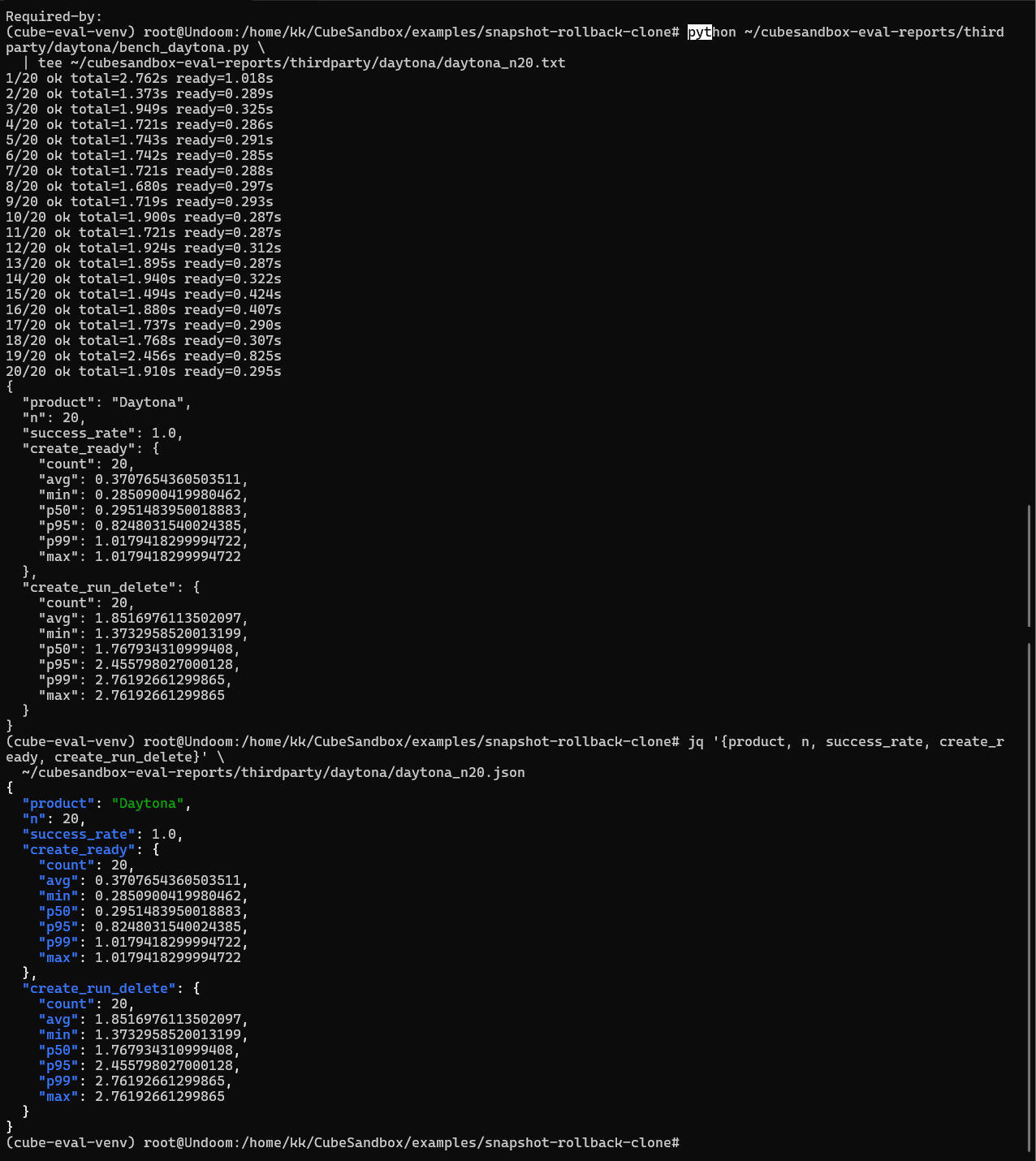Click the blue "success_rate" key in jq output
The width and height of the screenshot is (1036, 1161).
click(x=79, y=834)
